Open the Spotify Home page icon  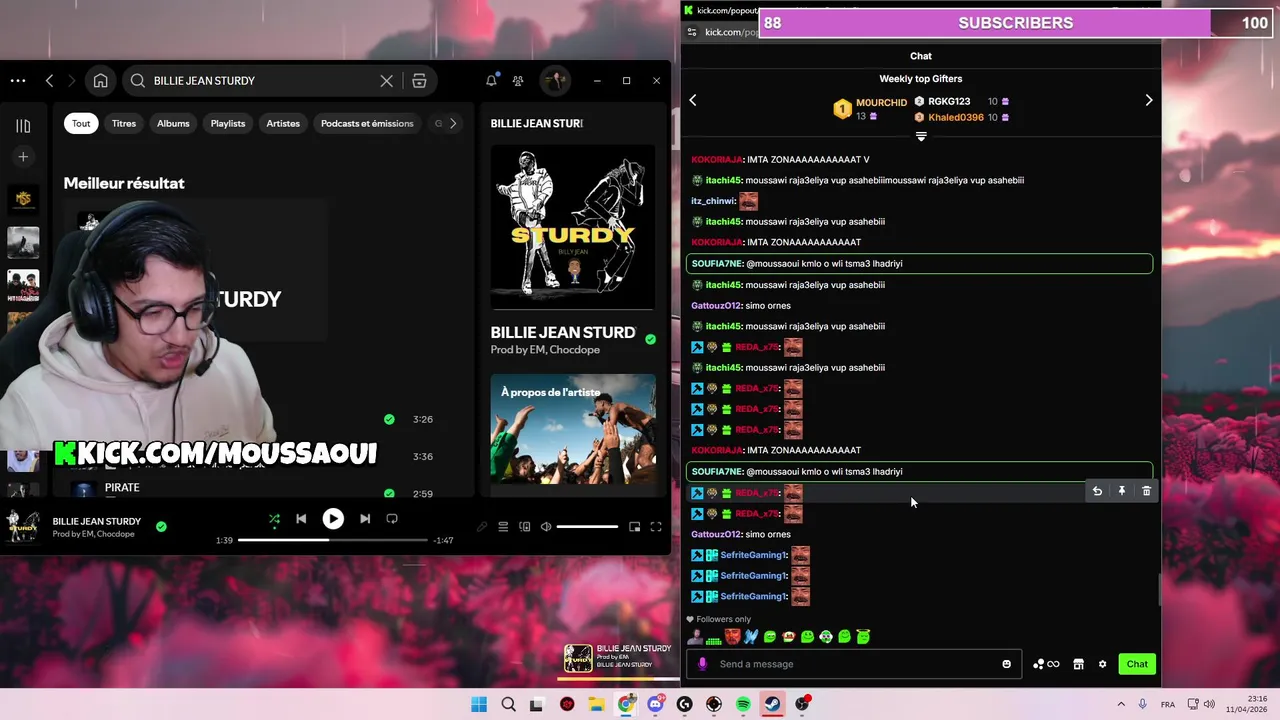click(101, 81)
